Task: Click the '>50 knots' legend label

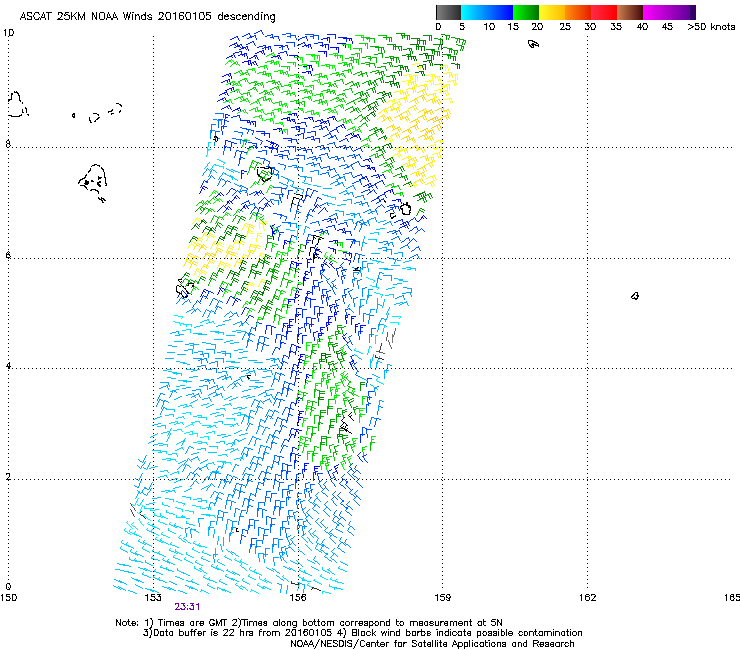Action: 711,26
